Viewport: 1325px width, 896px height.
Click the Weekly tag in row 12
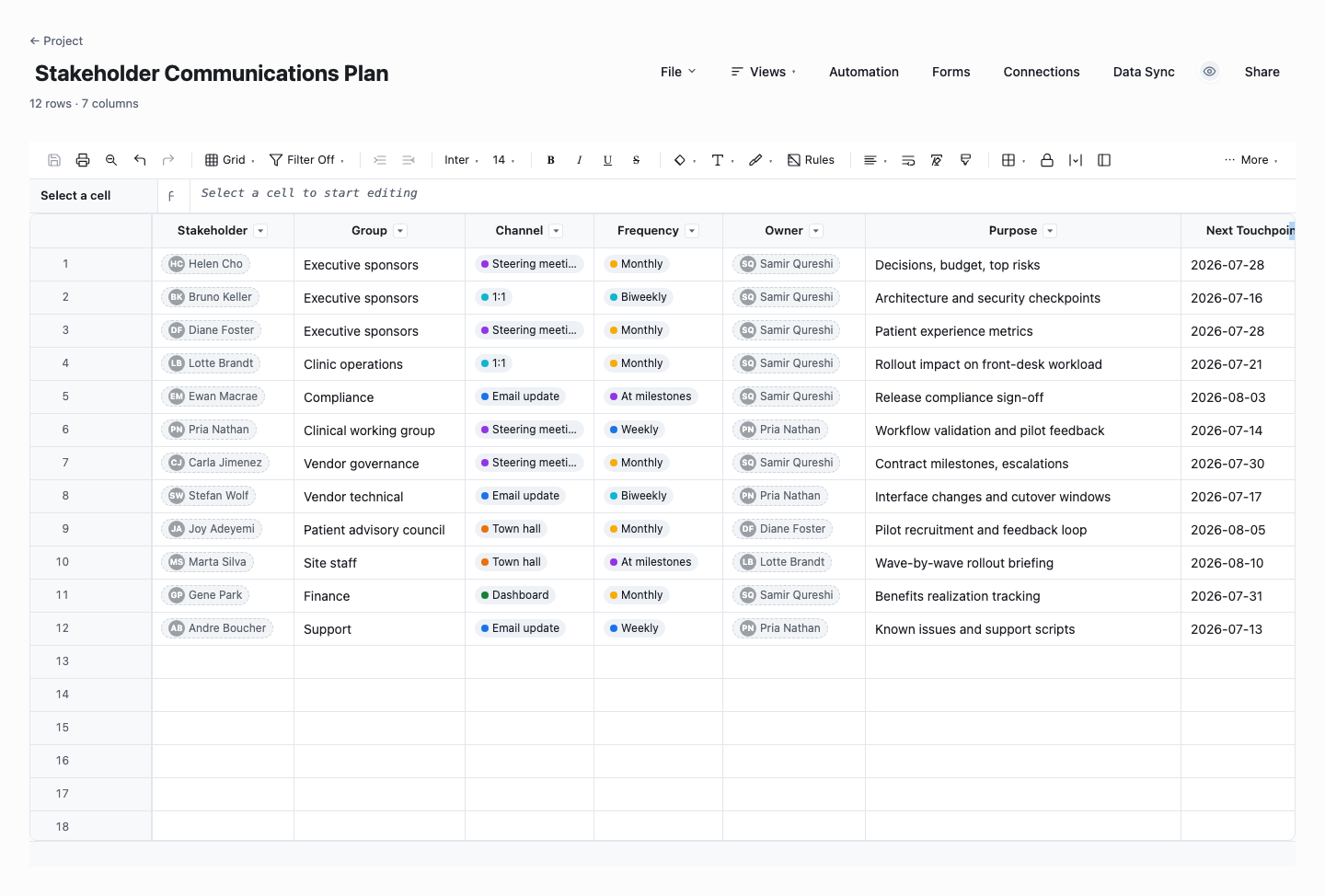click(634, 628)
